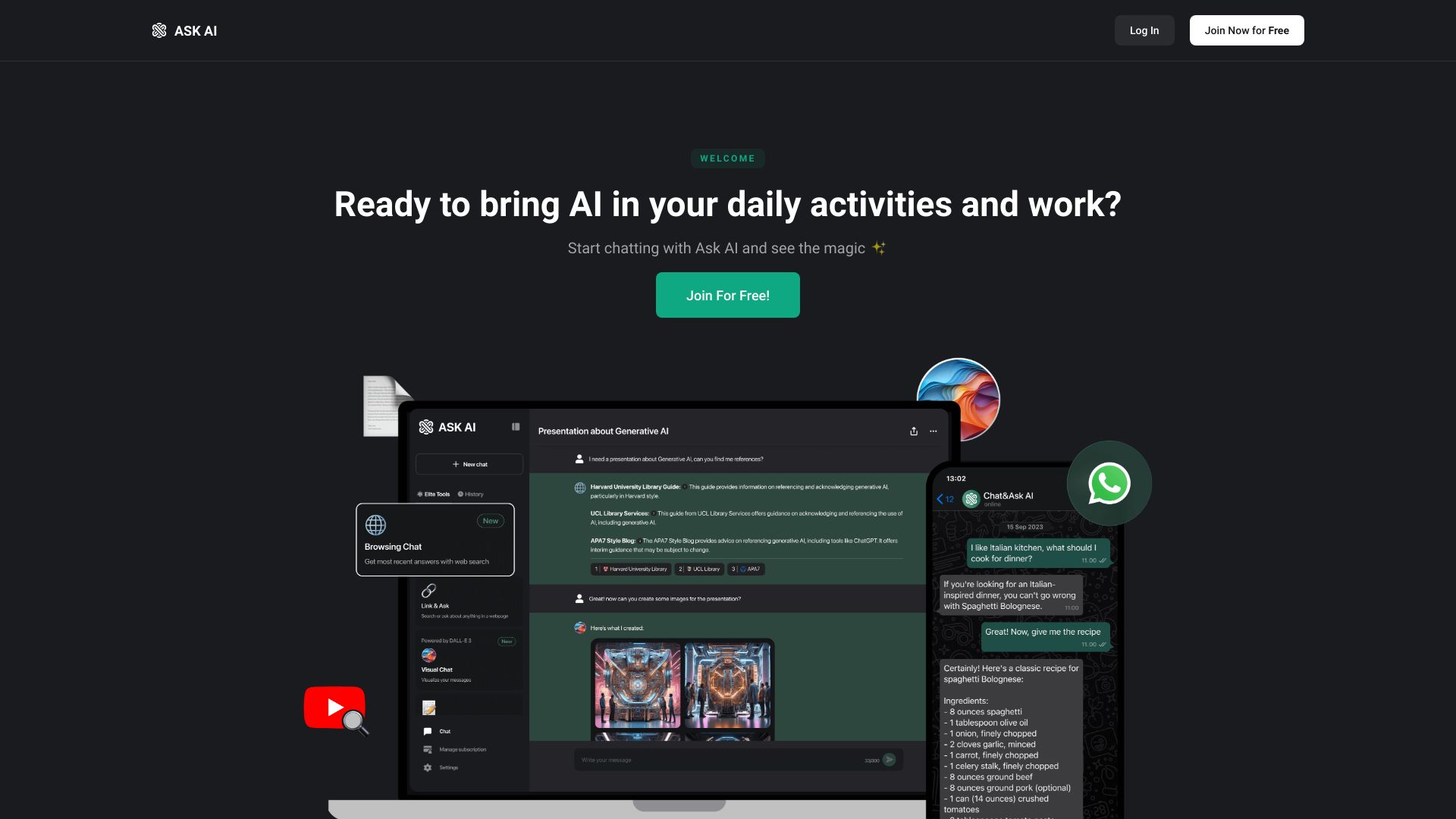This screenshot has height=819, width=1456.
Task: Click the Log In button
Action: [x=1144, y=30]
